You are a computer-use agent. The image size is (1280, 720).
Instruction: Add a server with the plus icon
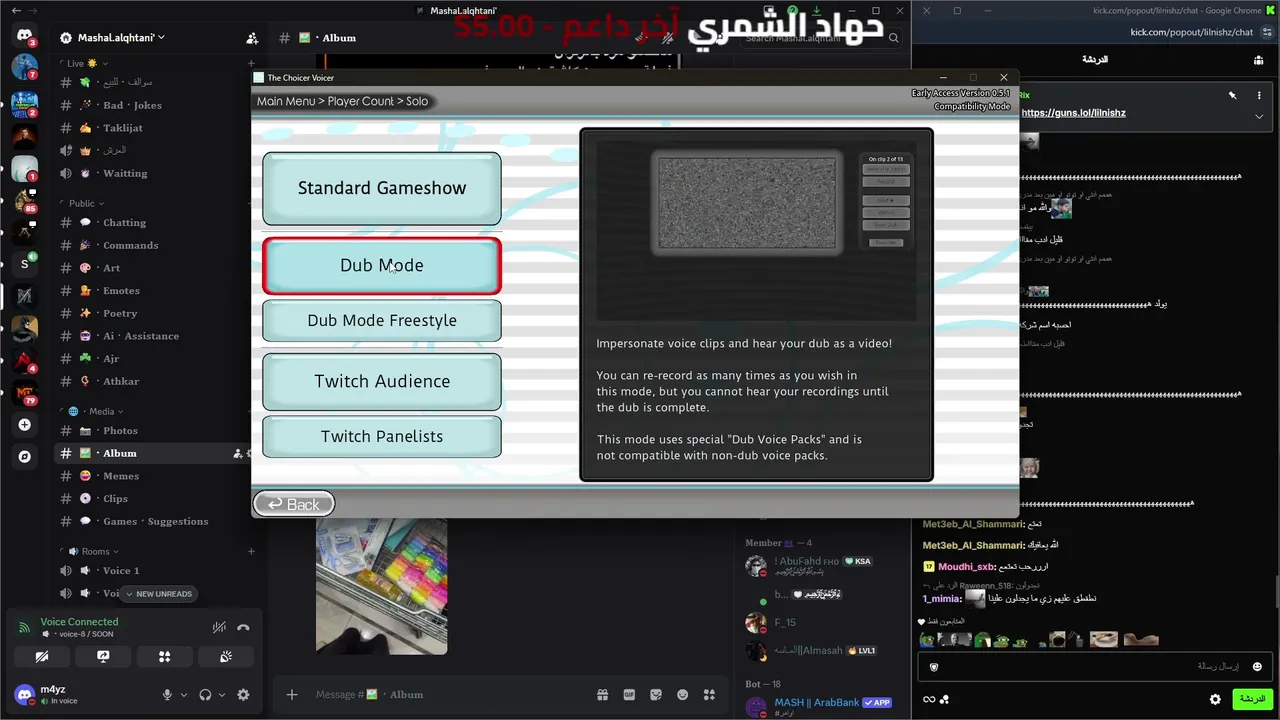coord(24,424)
